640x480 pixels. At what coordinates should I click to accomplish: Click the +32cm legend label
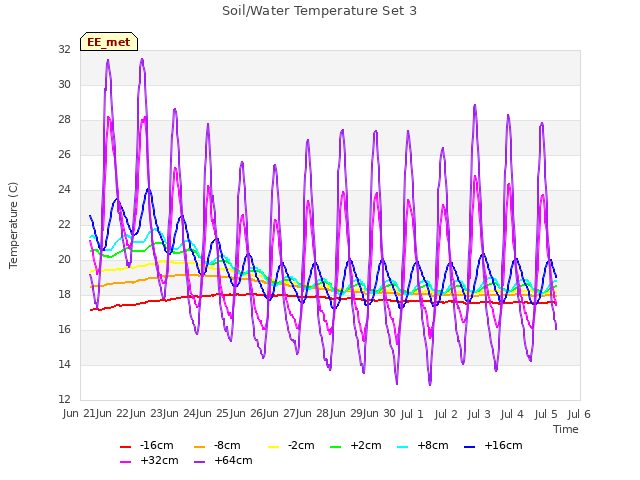coord(159,460)
